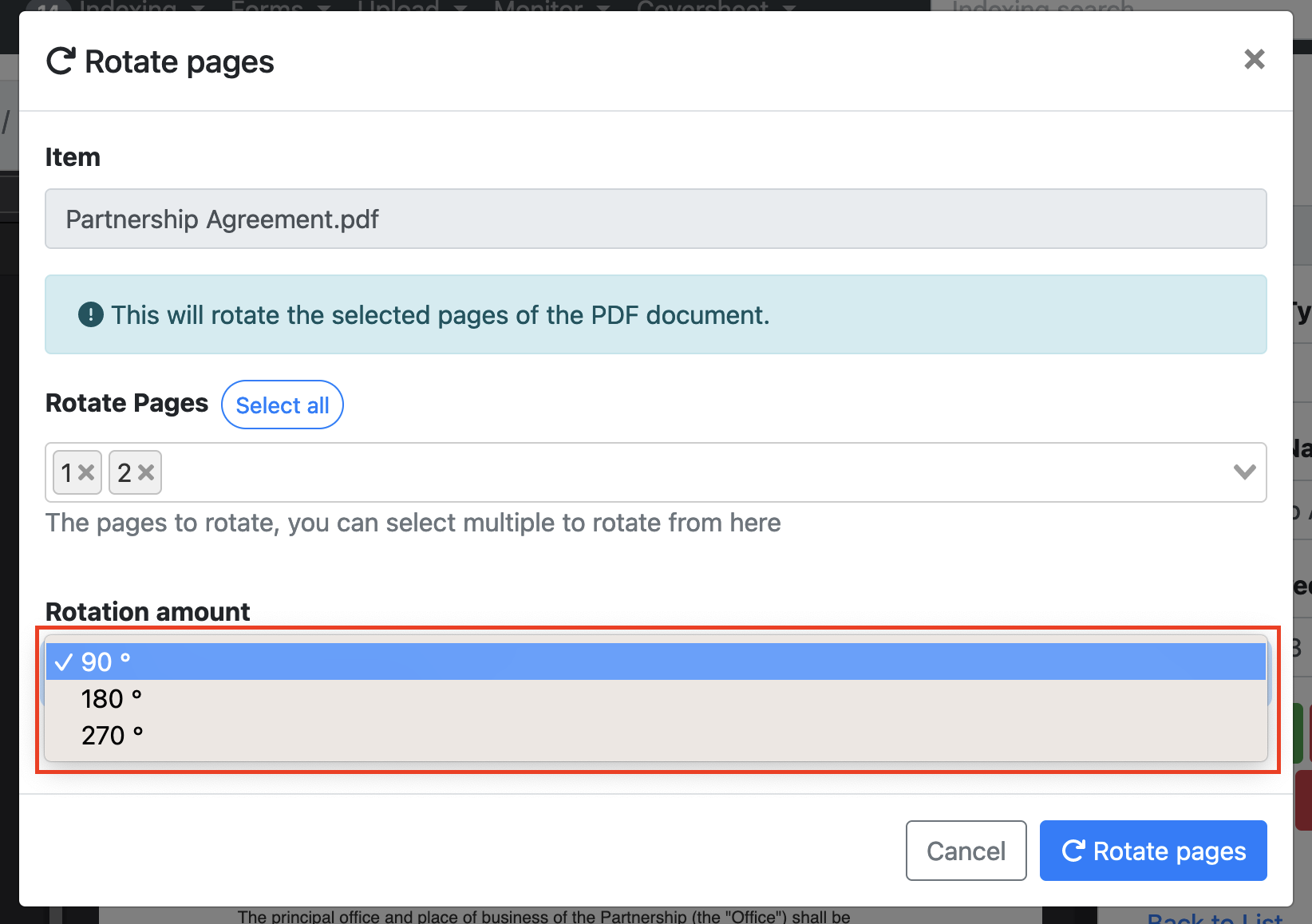The image size is (1312, 924).
Task: Remove page 1 from selected pages
Action: tap(86, 472)
